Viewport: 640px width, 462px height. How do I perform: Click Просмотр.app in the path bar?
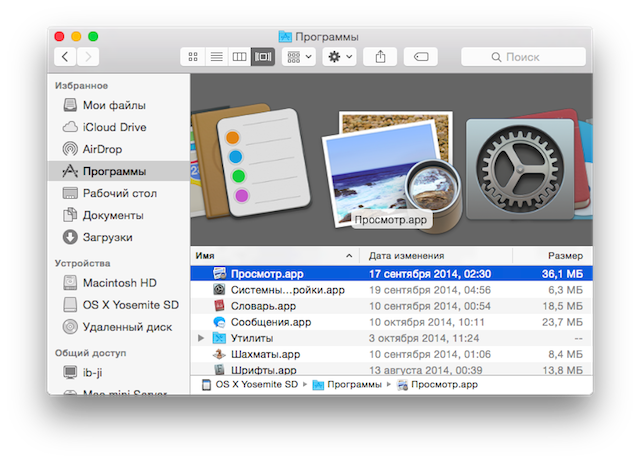(438, 384)
